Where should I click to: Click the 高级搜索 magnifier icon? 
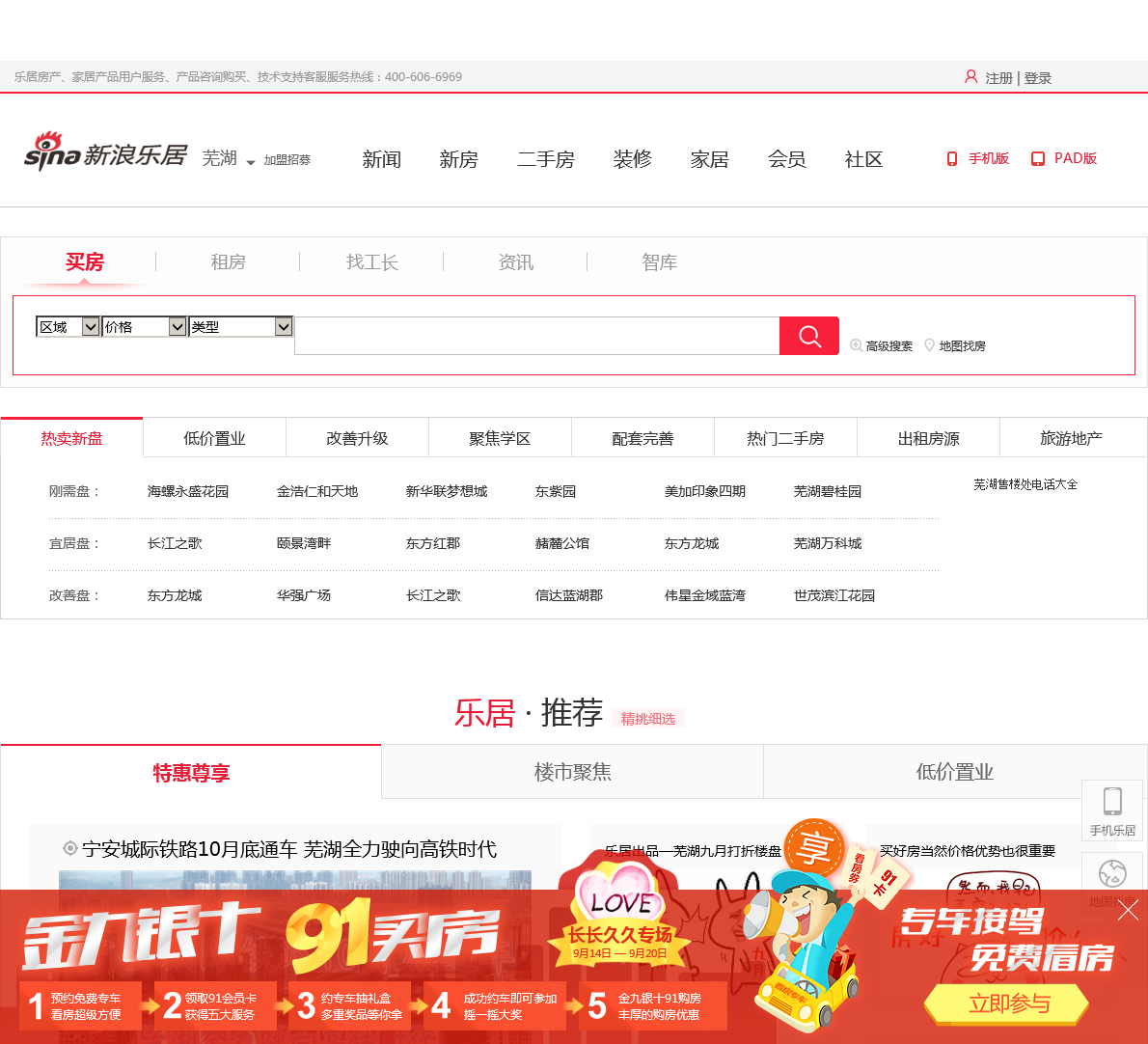pyautogui.click(x=855, y=345)
